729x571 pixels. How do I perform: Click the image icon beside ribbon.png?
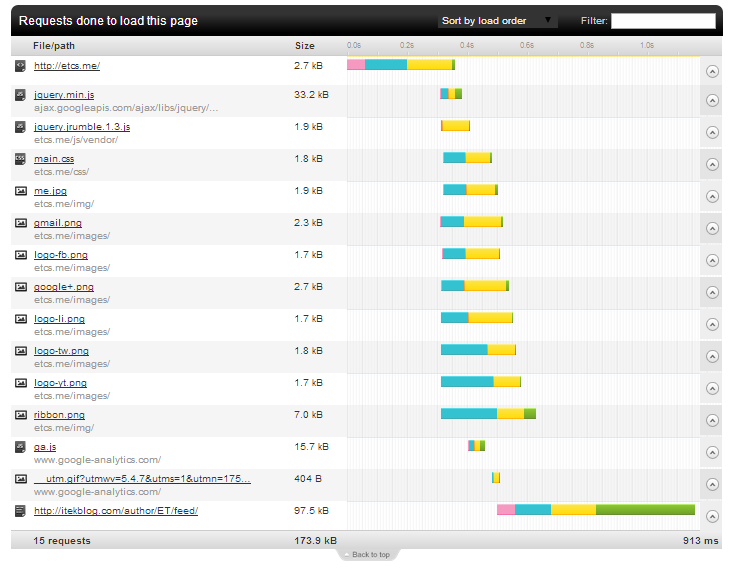[21, 415]
